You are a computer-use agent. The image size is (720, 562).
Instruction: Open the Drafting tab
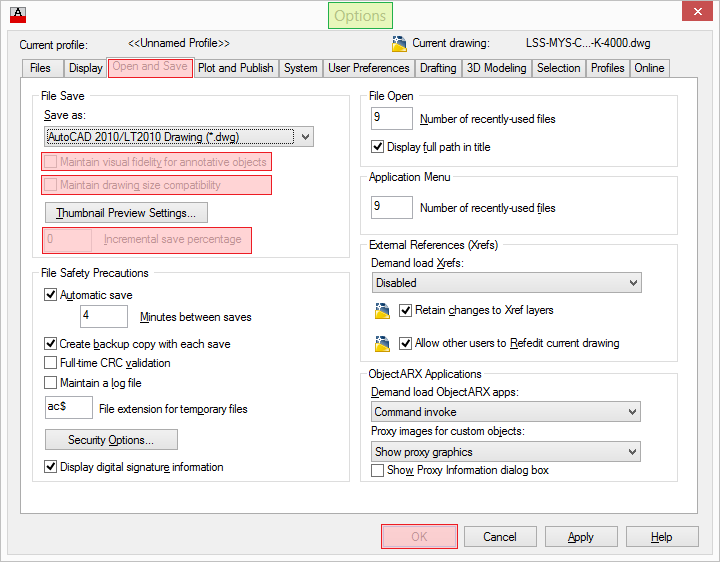tap(438, 68)
